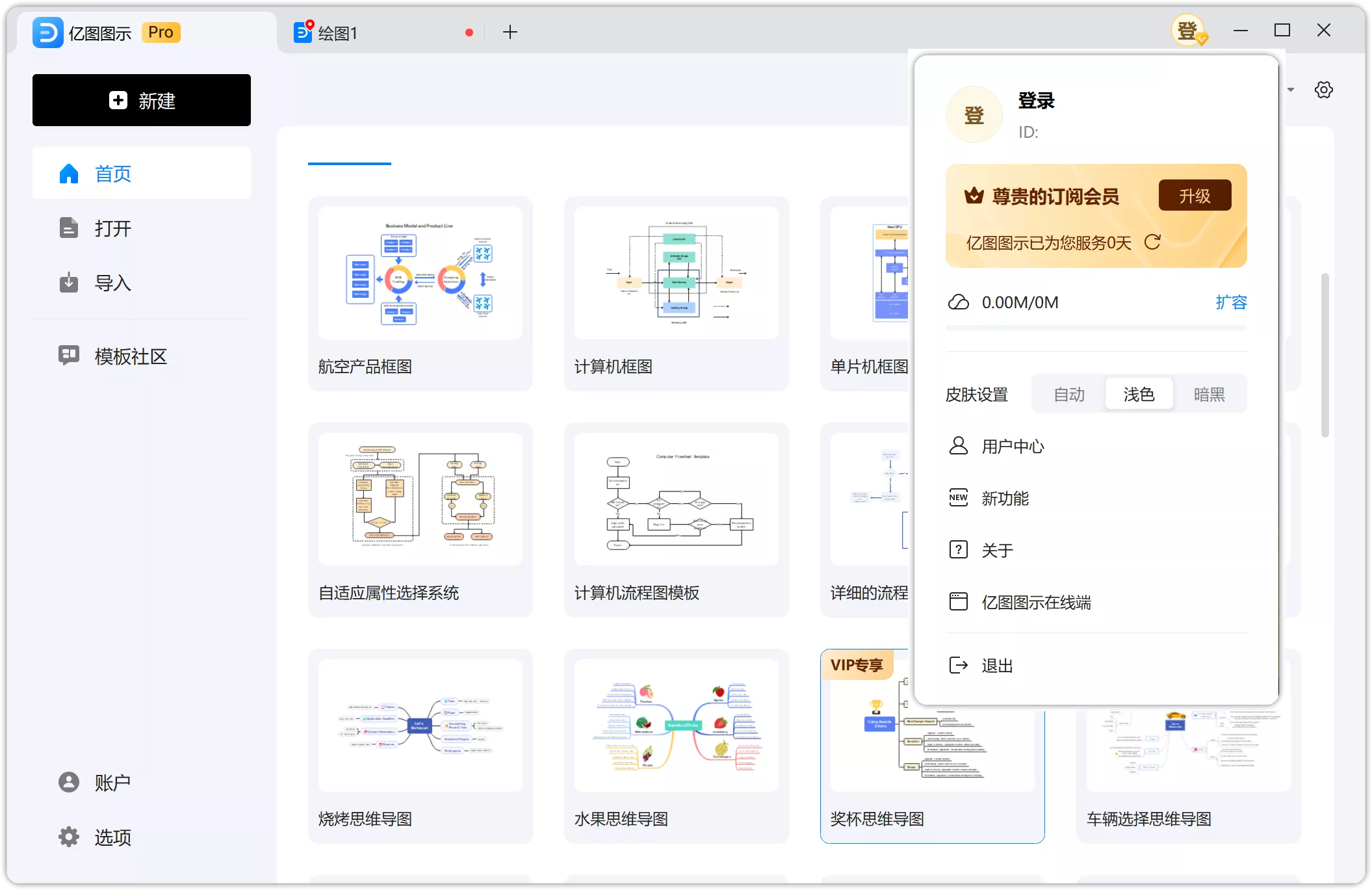Open the 打开 file menu item
This screenshot has width=1372, height=890.
pyautogui.click(x=141, y=228)
